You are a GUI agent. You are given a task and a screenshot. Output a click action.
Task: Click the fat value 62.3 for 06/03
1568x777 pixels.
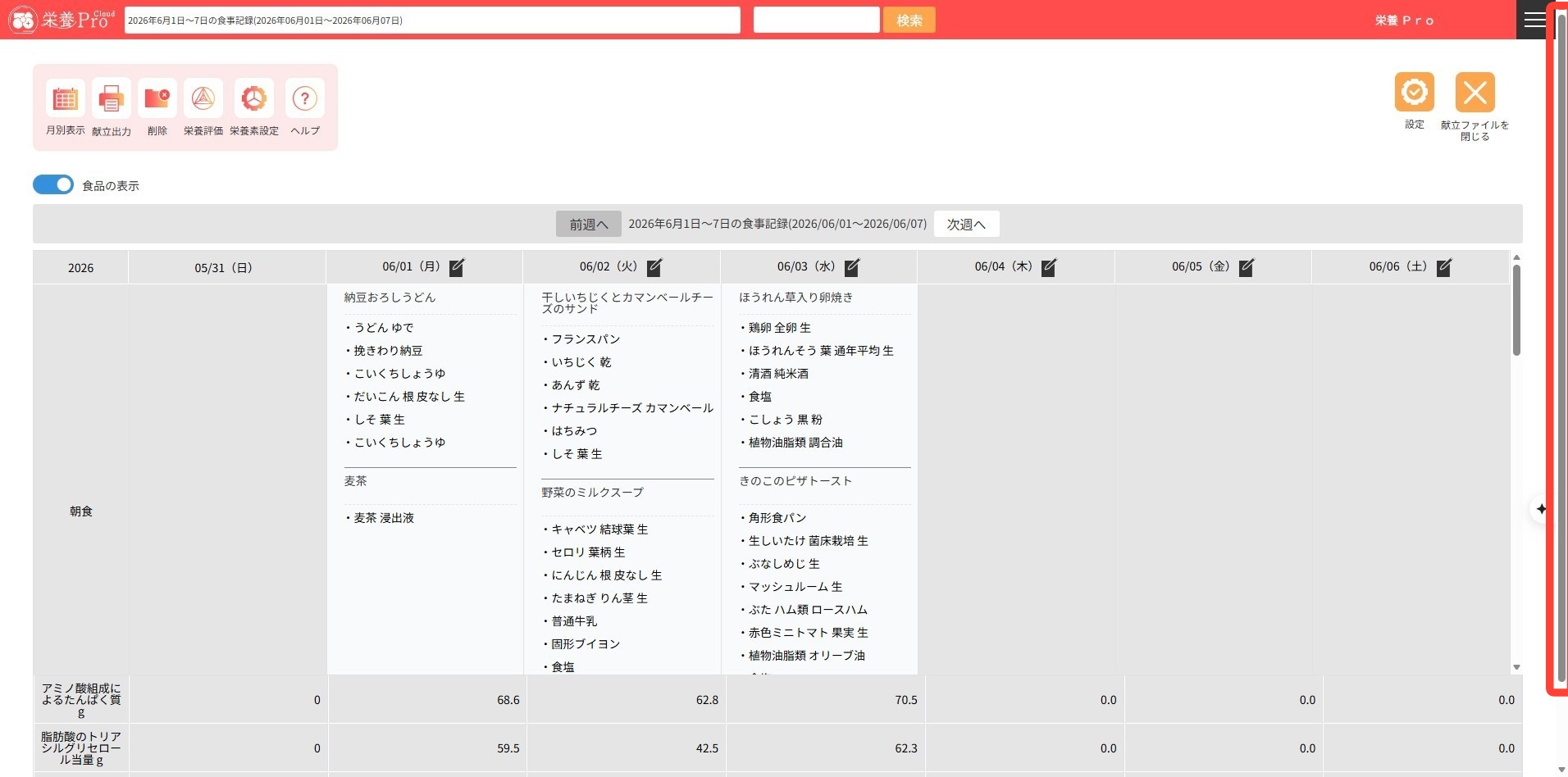(x=906, y=748)
